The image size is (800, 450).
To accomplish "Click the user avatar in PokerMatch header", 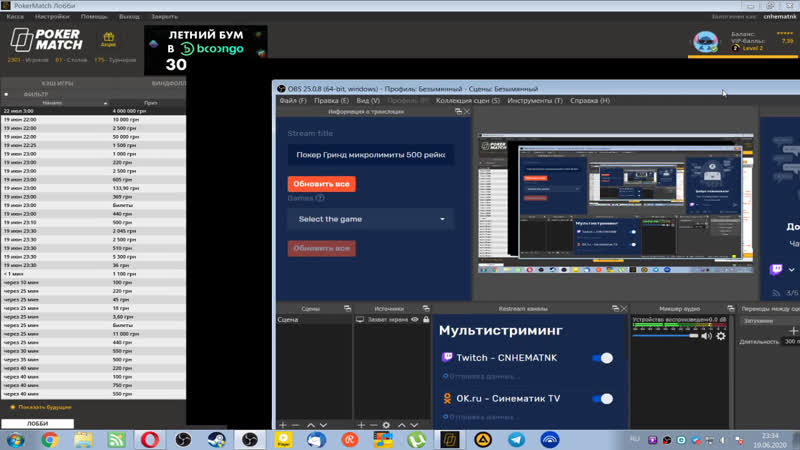I will point(706,42).
